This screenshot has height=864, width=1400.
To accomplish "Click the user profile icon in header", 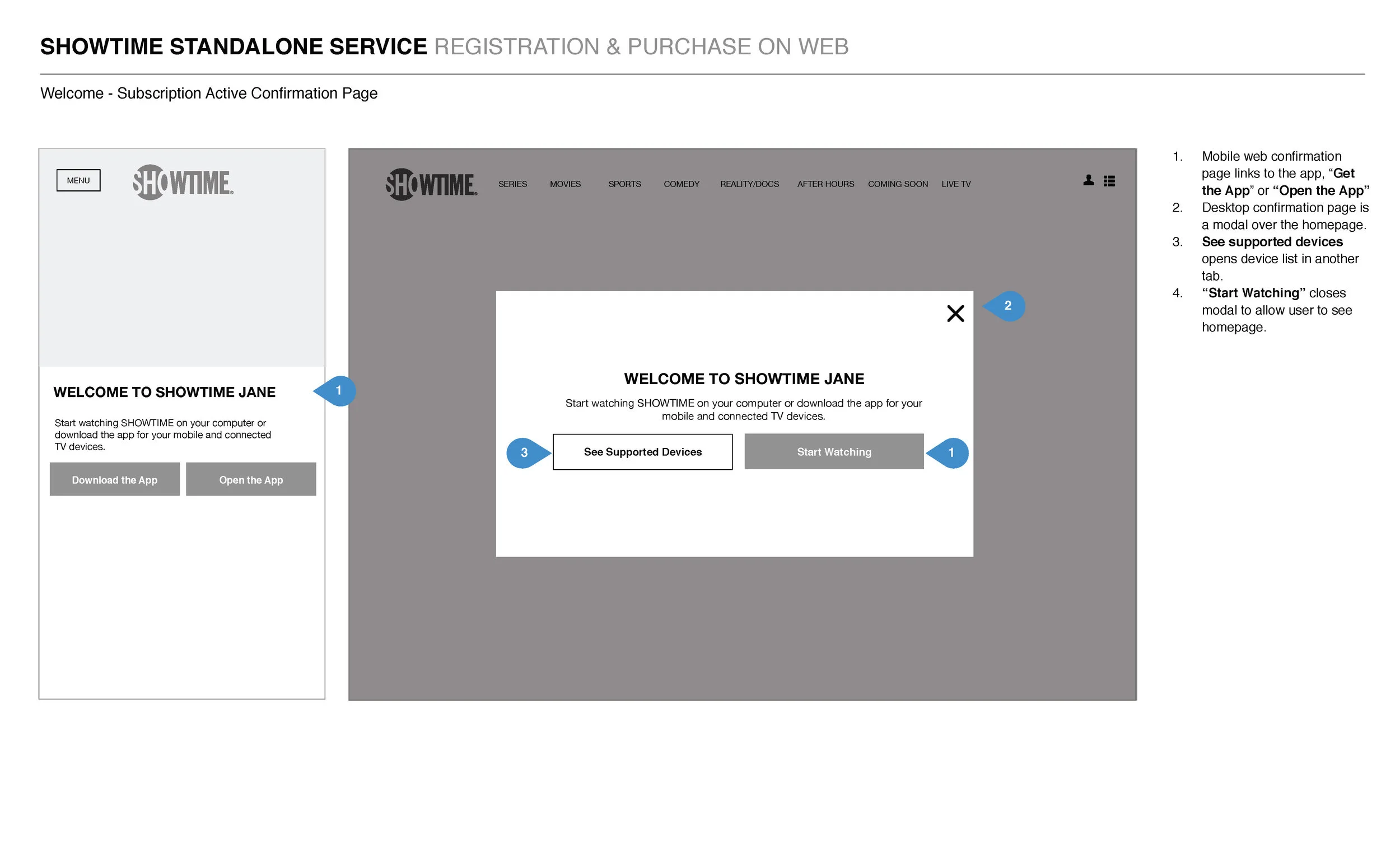I will click(x=1088, y=180).
